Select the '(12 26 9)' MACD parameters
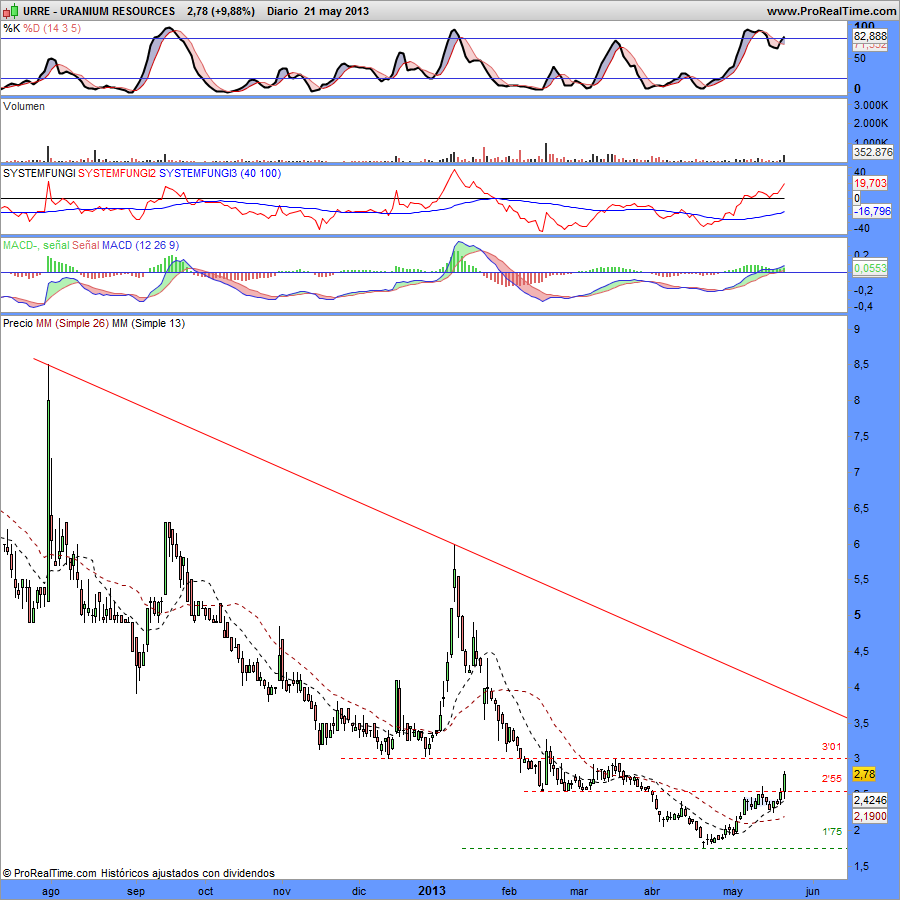The image size is (900, 900). 157,245
